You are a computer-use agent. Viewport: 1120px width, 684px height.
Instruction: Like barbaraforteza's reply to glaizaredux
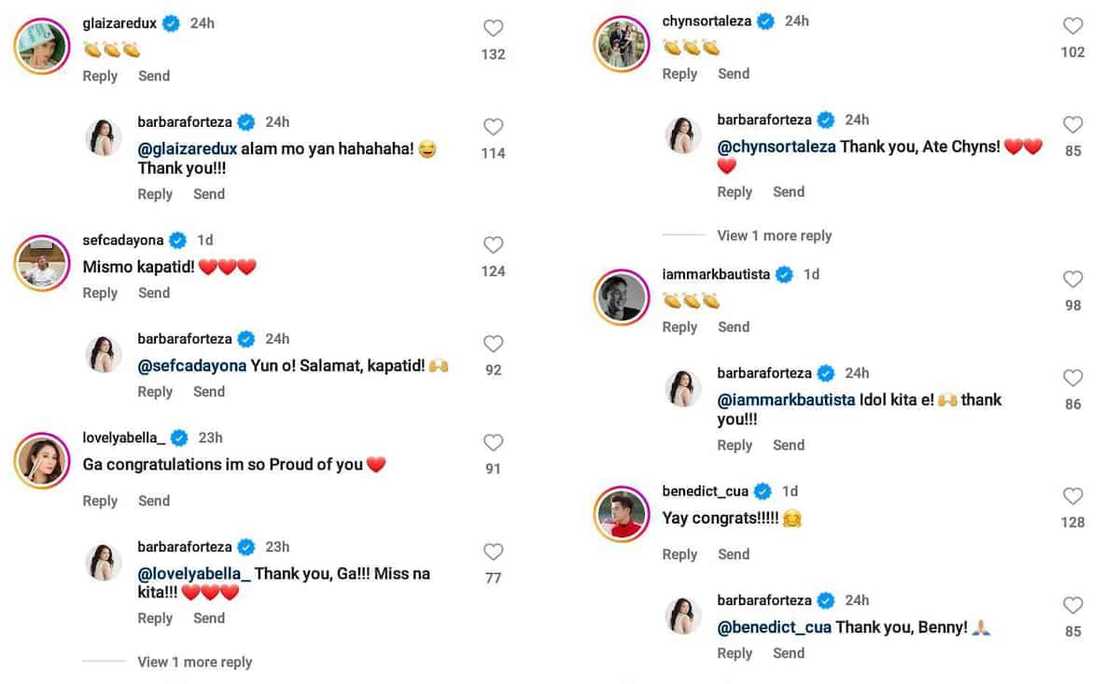pyautogui.click(x=493, y=127)
